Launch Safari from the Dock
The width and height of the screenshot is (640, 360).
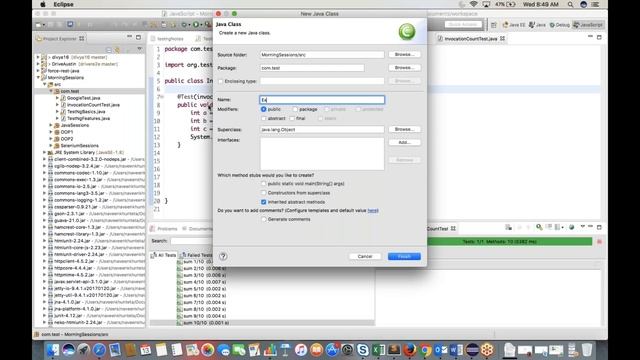coord(99,350)
